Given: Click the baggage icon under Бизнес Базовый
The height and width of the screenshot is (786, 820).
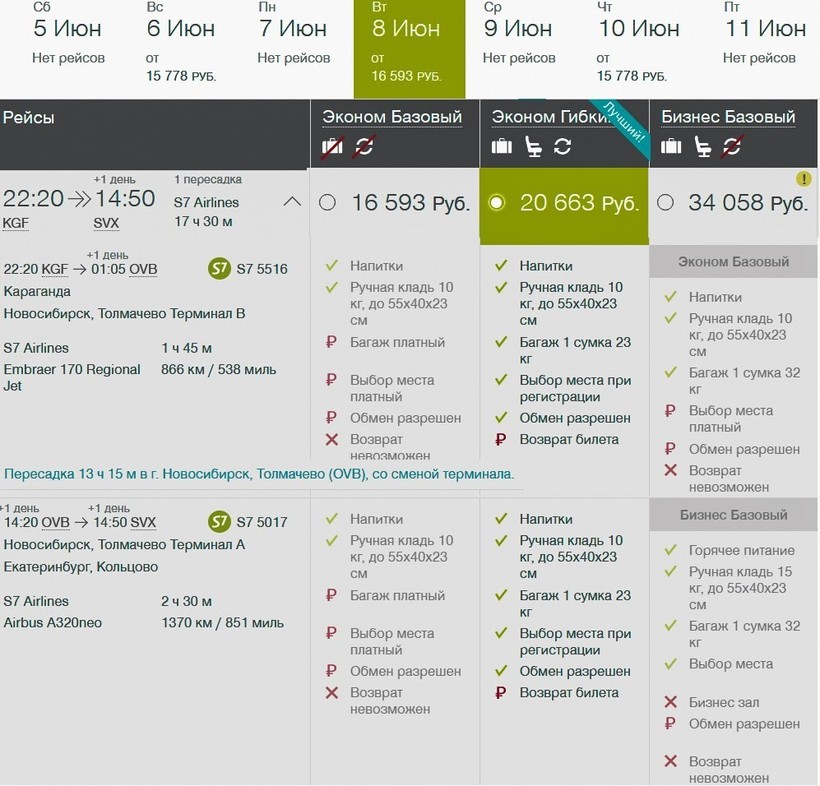Looking at the screenshot, I should [x=671, y=147].
